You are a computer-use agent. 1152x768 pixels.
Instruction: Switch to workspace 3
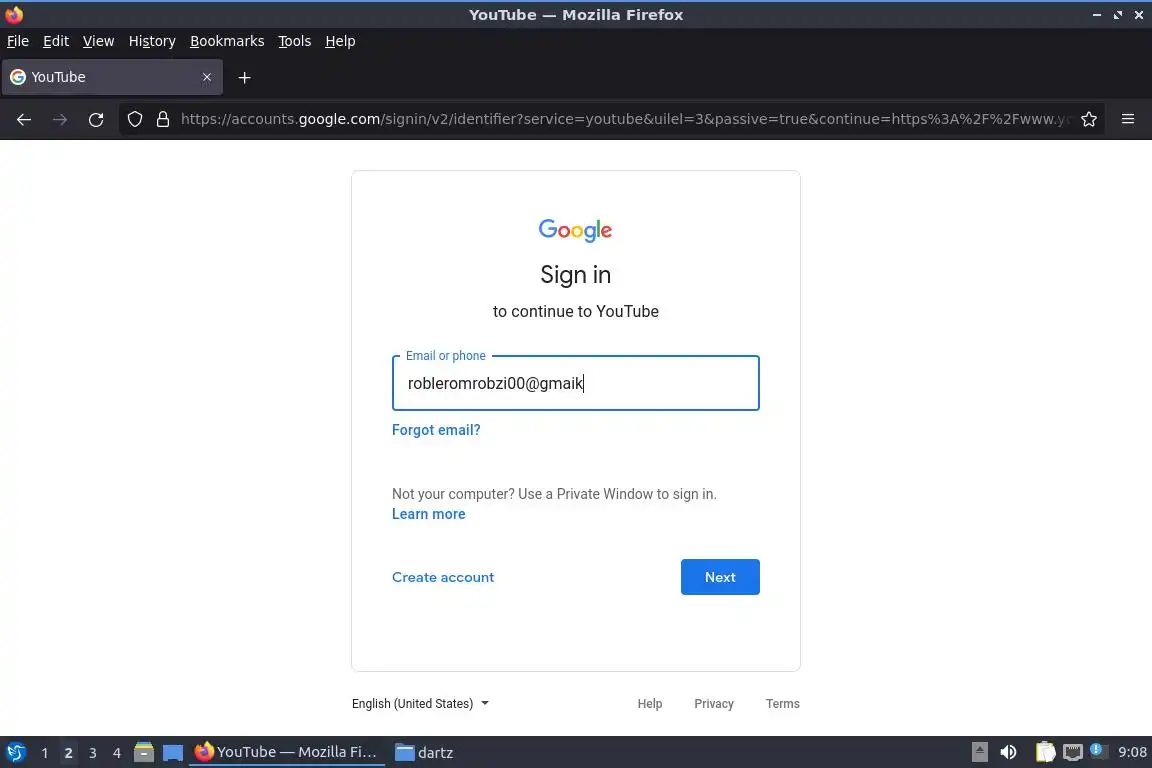(x=93, y=753)
